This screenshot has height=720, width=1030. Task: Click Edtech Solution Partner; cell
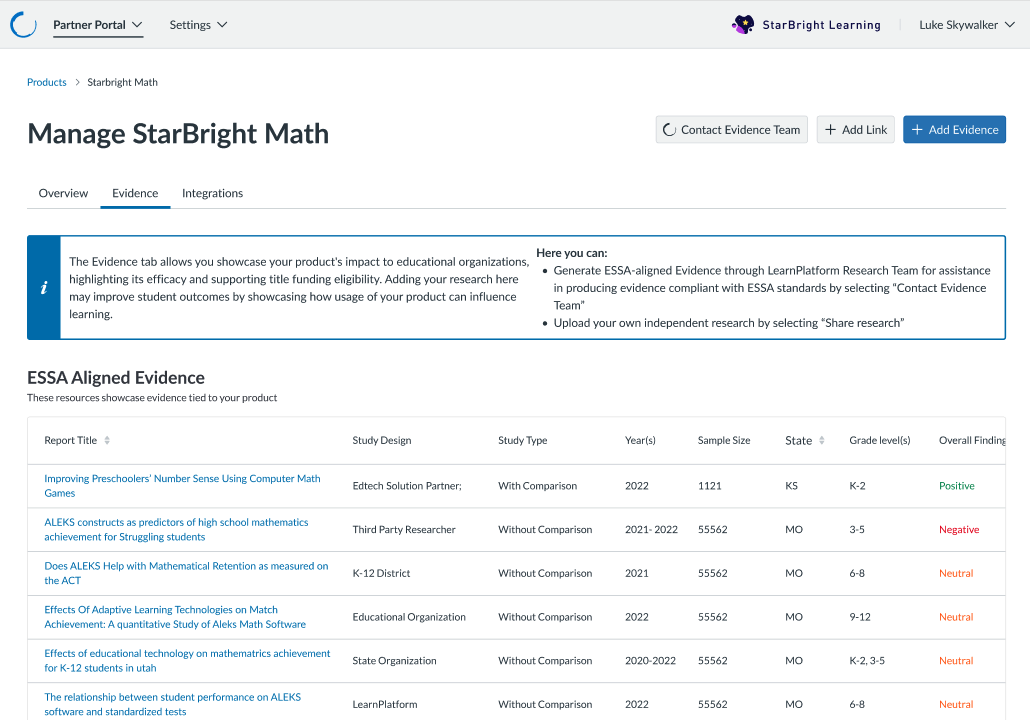407,485
